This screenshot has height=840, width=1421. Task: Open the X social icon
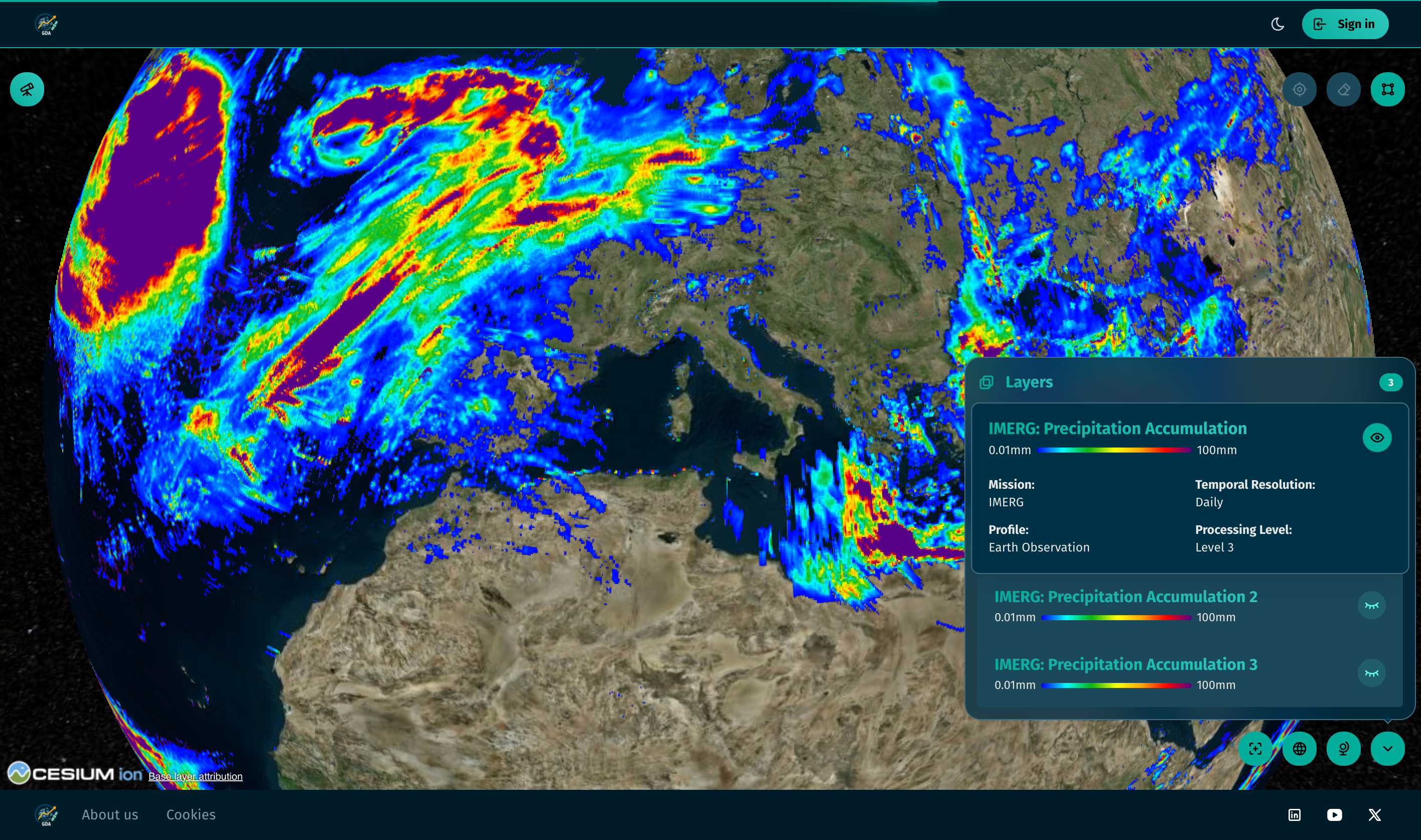[1375, 814]
